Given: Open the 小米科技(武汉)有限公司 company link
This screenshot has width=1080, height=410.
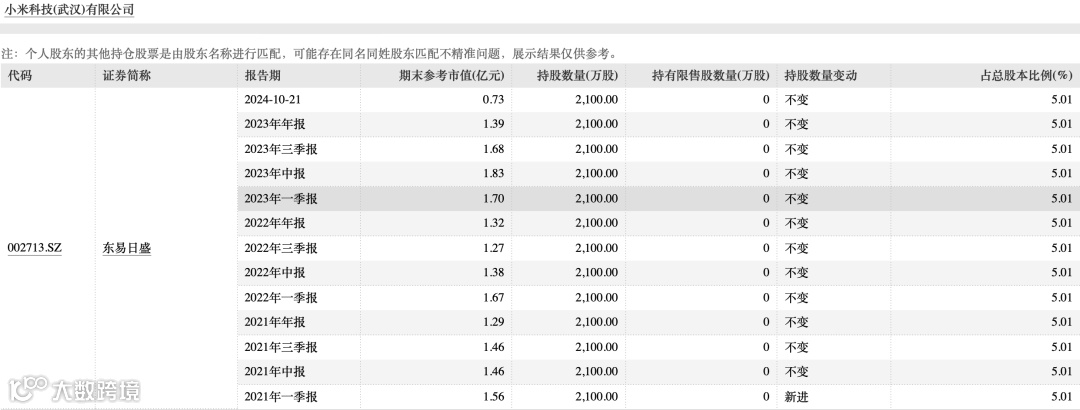Looking at the screenshot, I should tap(69, 10).
